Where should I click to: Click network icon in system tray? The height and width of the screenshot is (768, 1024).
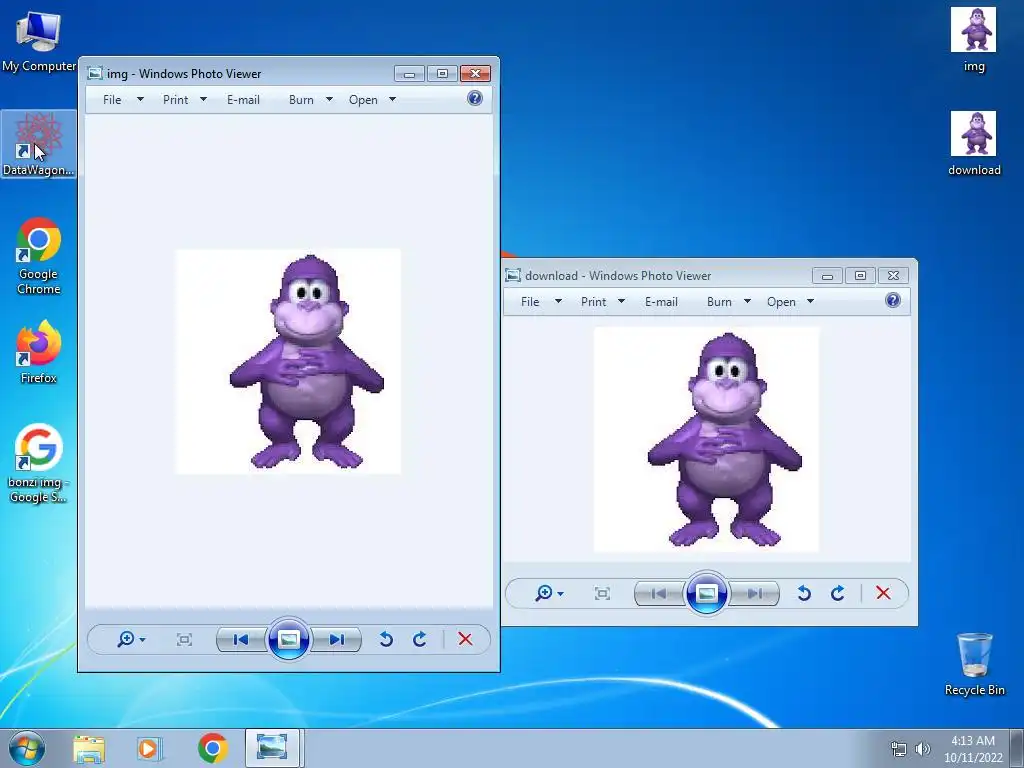click(x=899, y=749)
